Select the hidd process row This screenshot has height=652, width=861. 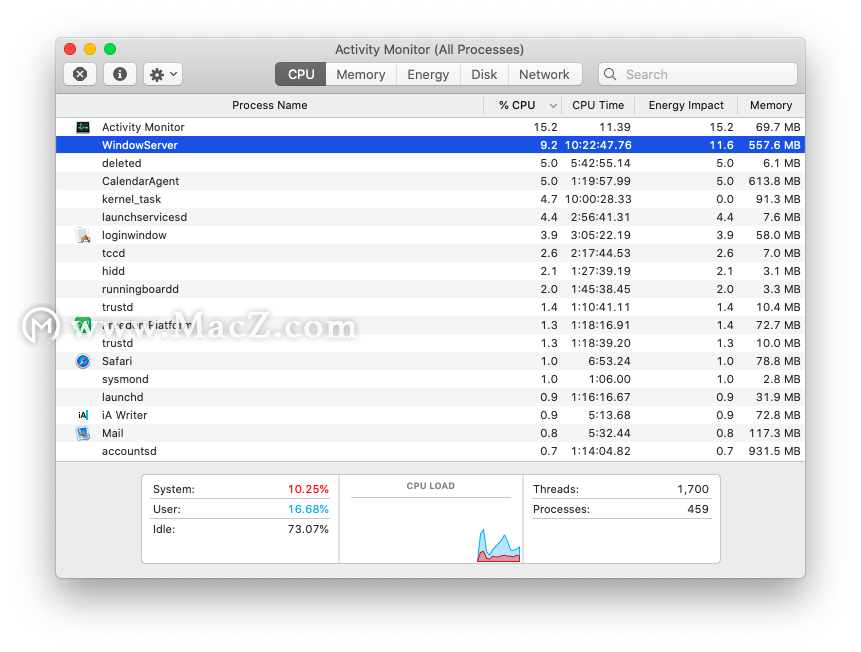[430, 271]
